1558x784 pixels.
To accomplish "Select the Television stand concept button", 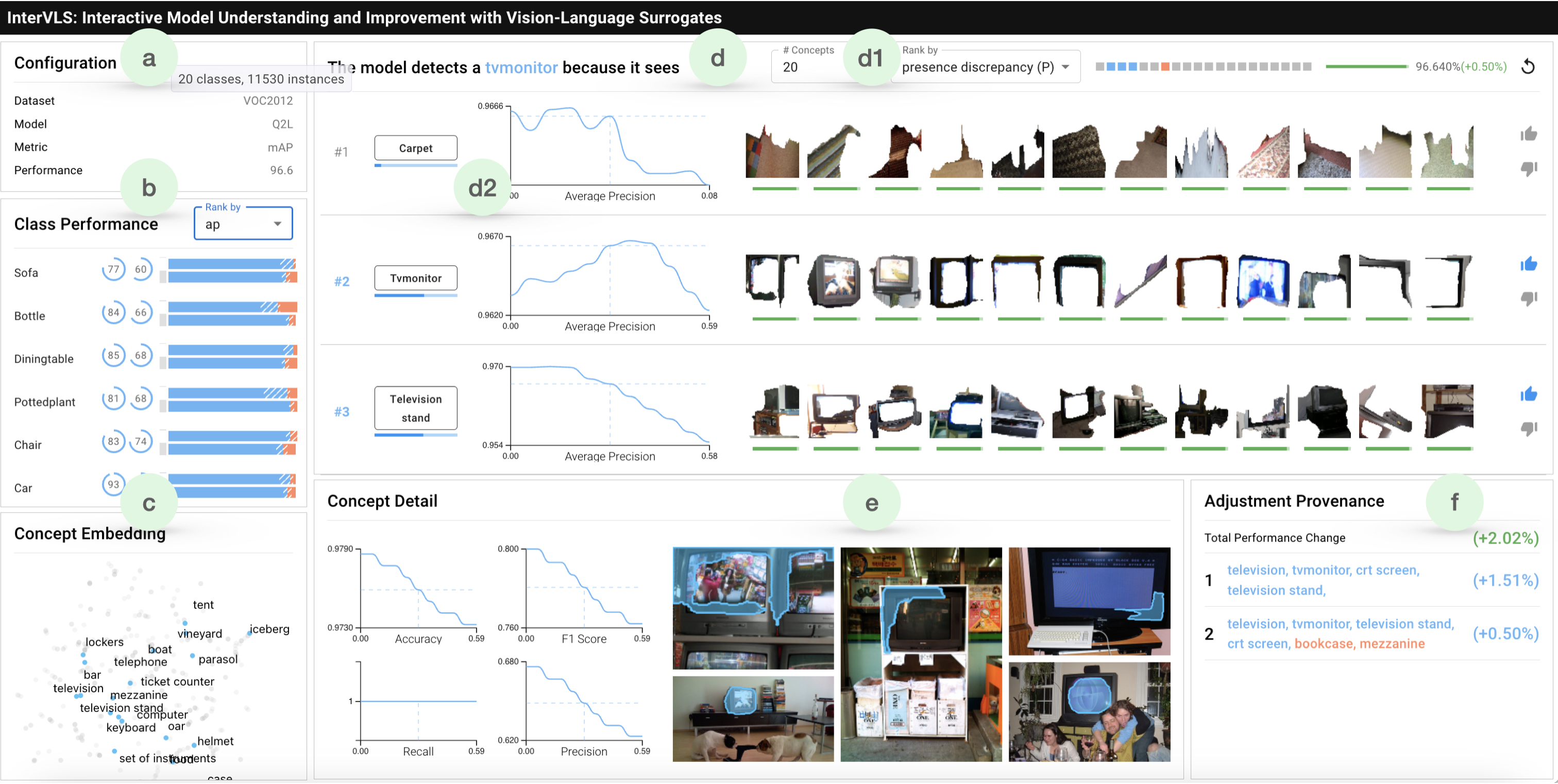I will [x=415, y=408].
